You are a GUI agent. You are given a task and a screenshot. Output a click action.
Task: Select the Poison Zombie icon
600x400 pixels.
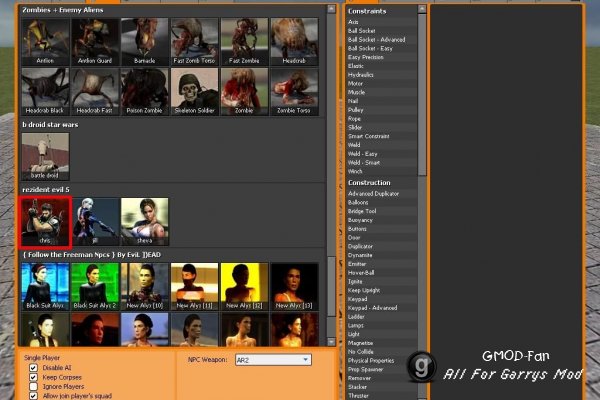pos(145,91)
